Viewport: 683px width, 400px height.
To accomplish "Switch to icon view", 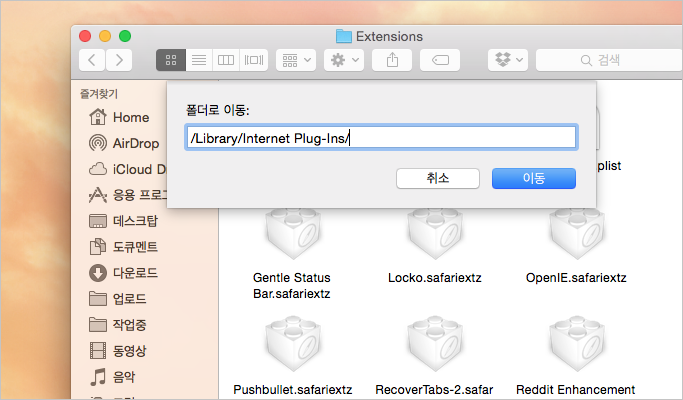I will 171,60.
